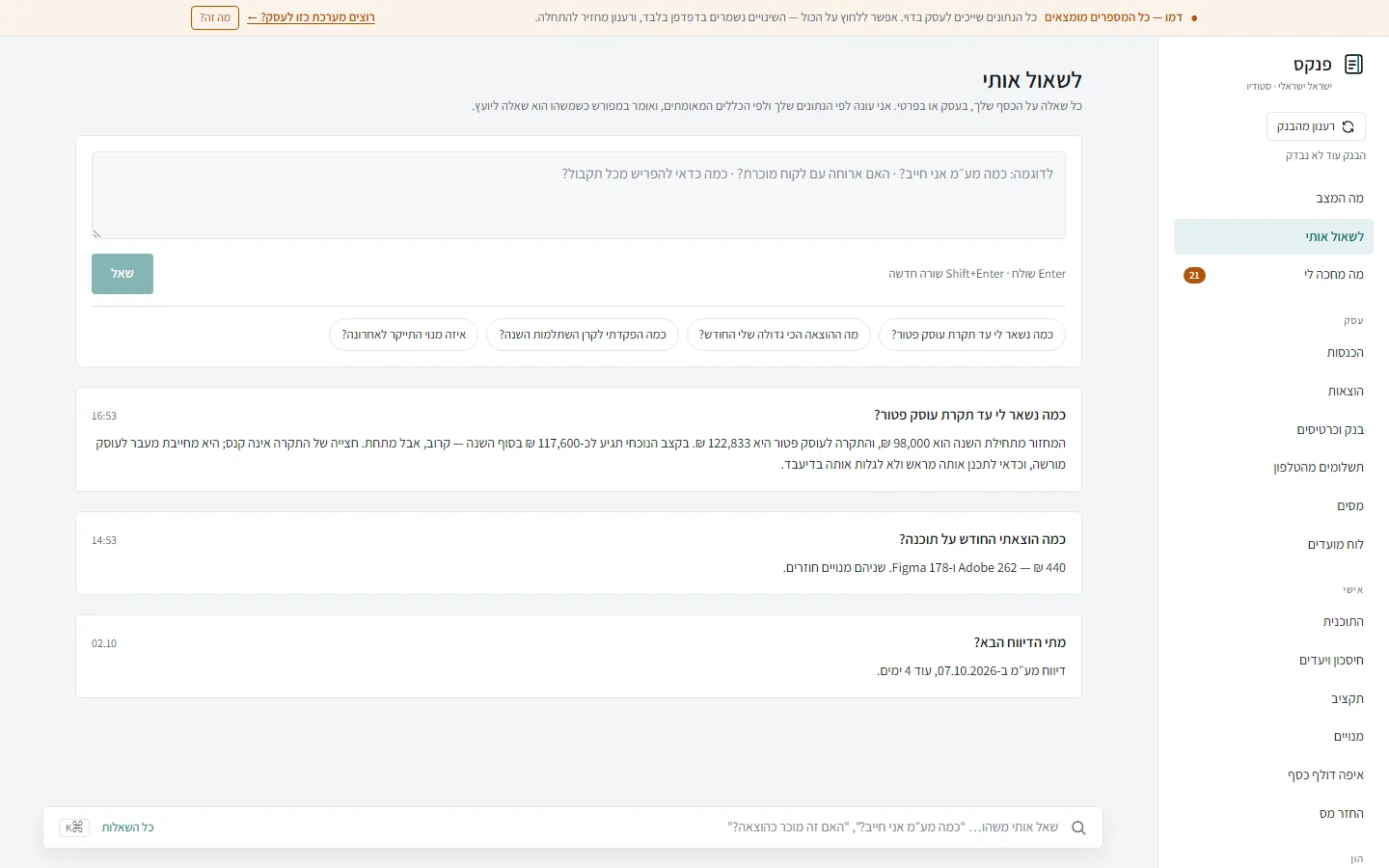Click the לשאול אותי page heading
Image resolution: width=1389 pixels, height=868 pixels.
click(x=1032, y=80)
